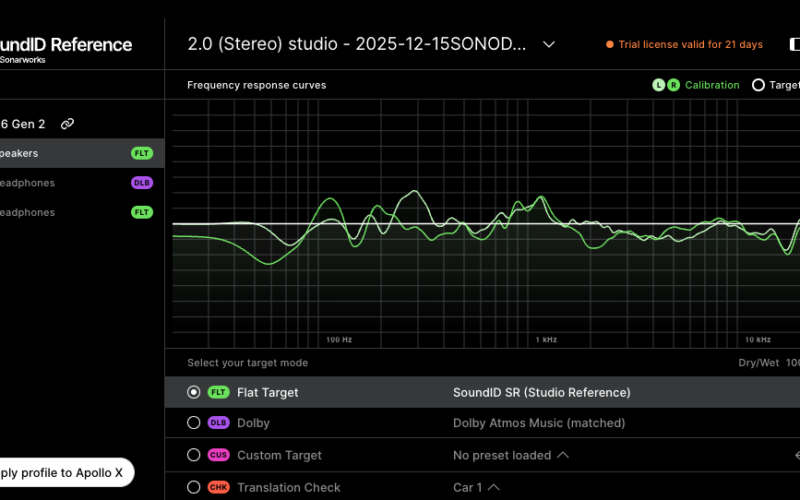
Task: Click the 100 Hz axis label
Action: pyautogui.click(x=339, y=339)
